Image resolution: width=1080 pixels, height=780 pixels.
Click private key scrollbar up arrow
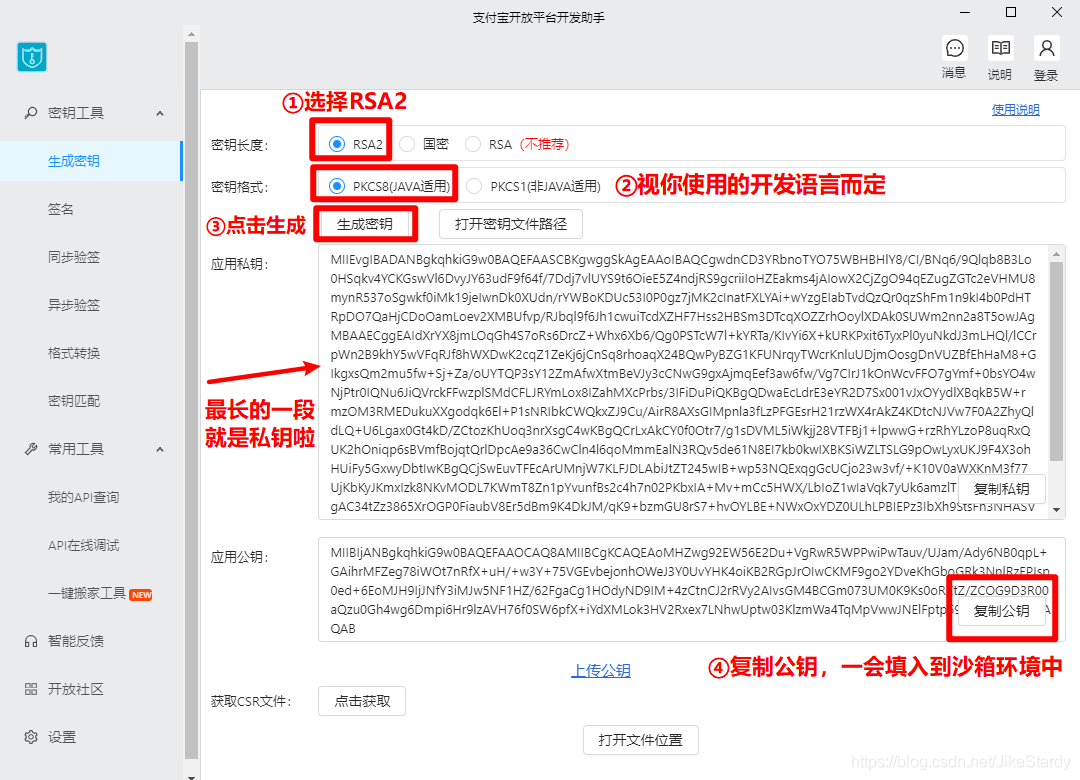coord(1057,254)
